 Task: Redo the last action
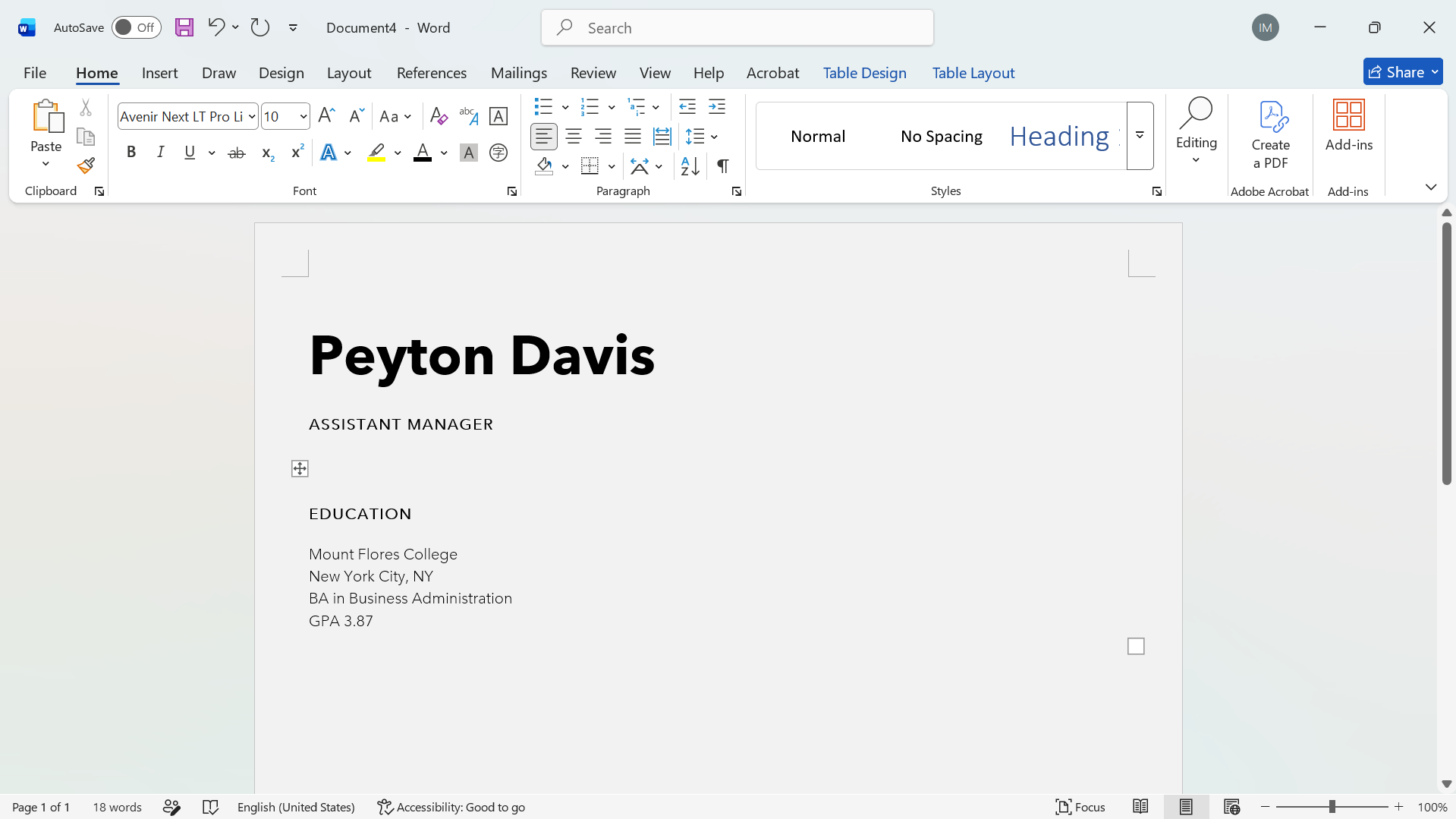(x=260, y=27)
